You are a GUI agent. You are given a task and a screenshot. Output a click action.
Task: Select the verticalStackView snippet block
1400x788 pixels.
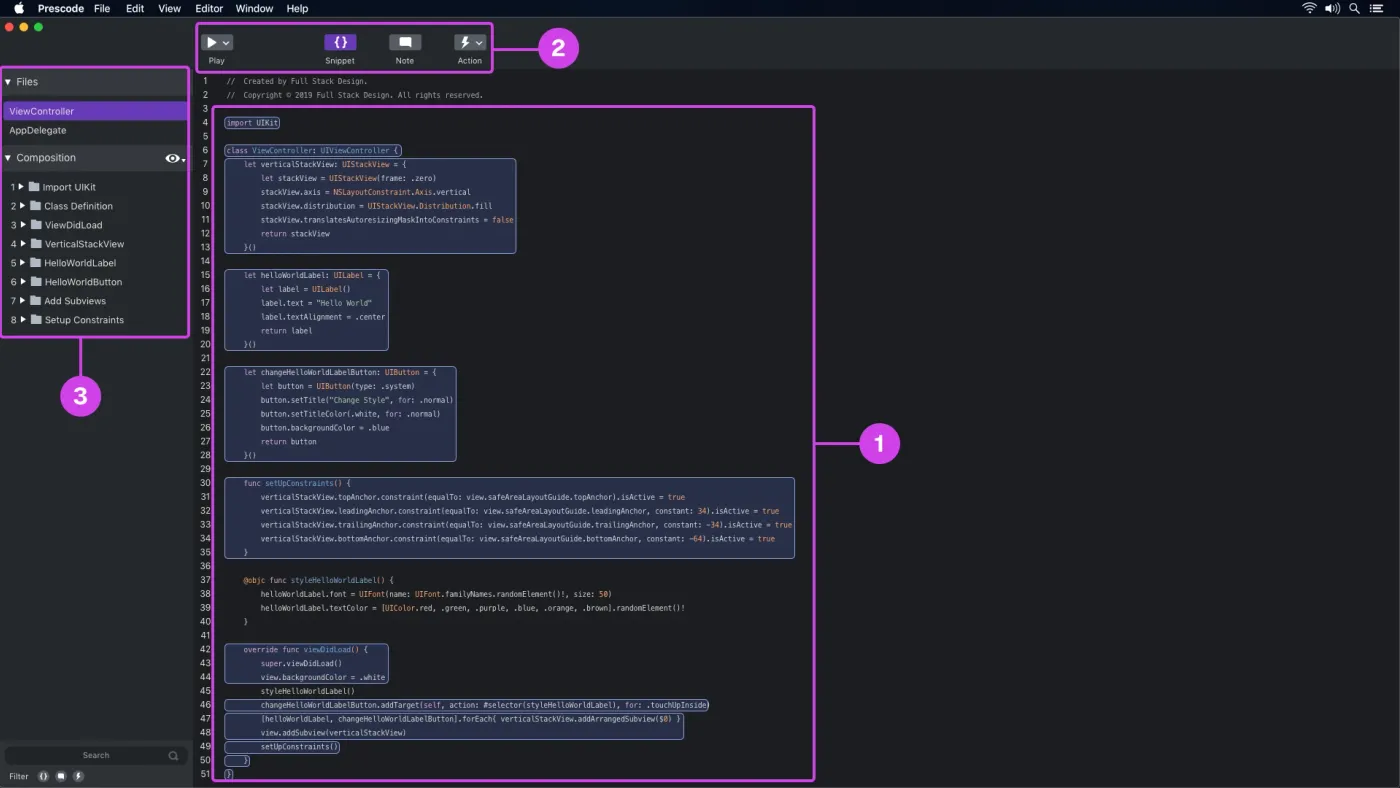tap(370, 206)
